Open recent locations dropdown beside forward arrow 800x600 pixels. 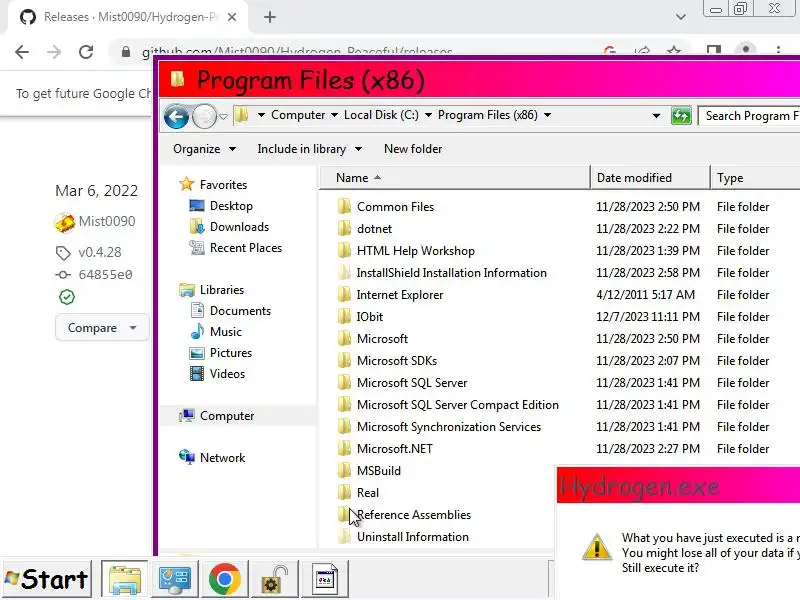pyautogui.click(x=223, y=117)
